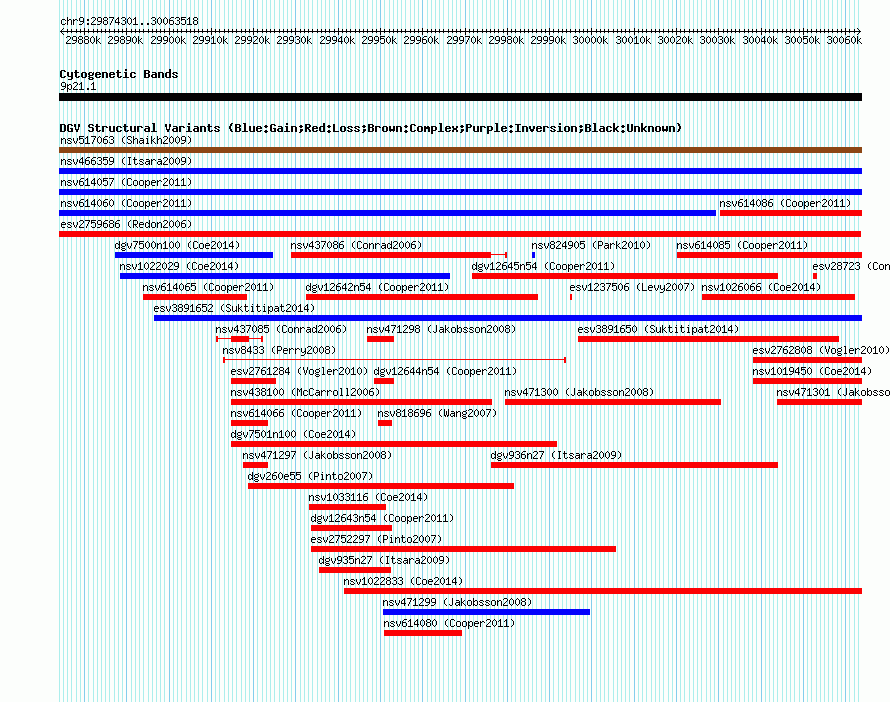
Task: Click nsv8433 (Perry2008) label
Action: pyautogui.click(x=279, y=350)
